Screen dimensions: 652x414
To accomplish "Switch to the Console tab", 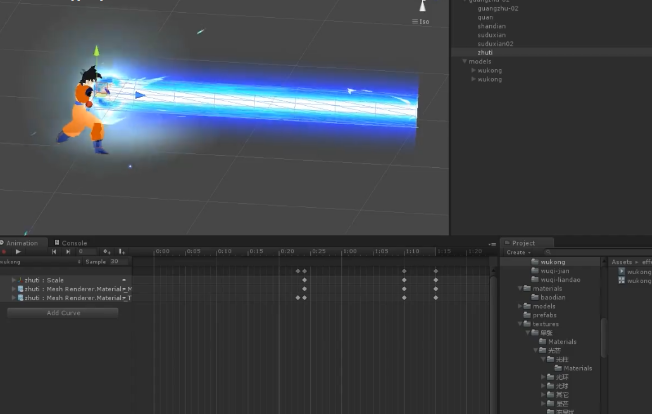I will tap(71, 243).
